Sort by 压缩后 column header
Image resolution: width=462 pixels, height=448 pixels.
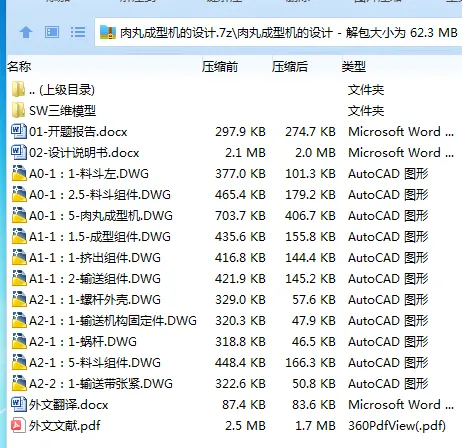[x=289, y=67]
